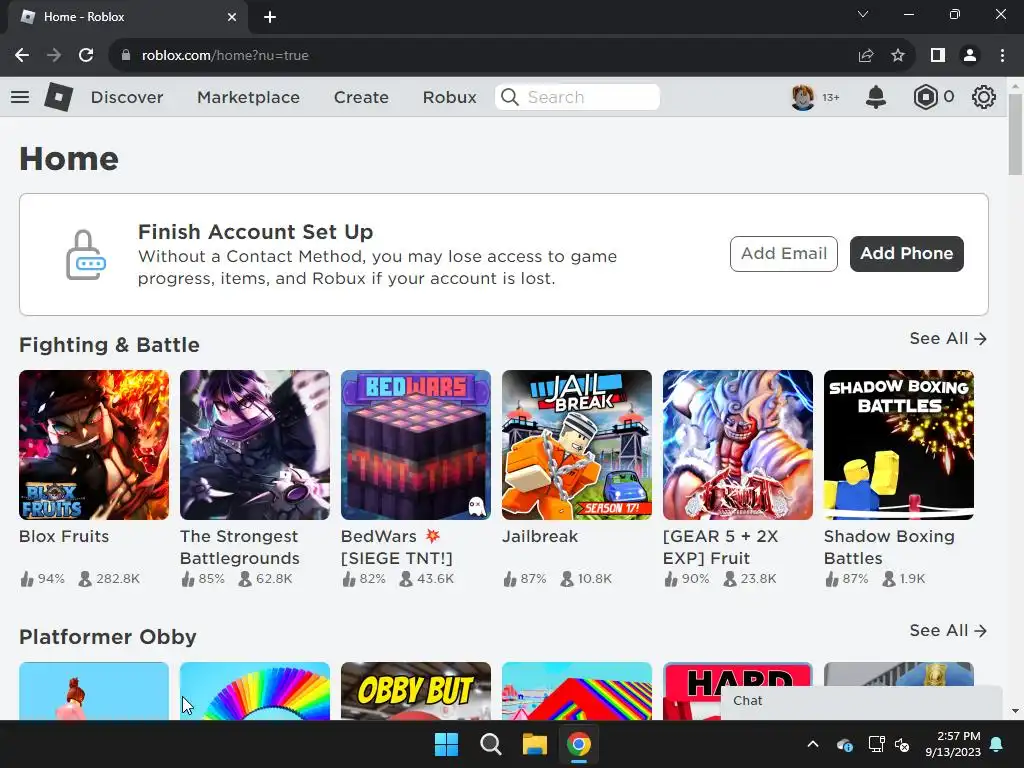The width and height of the screenshot is (1024, 768).
Task: Open a new browser tab
Action: click(x=270, y=17)
